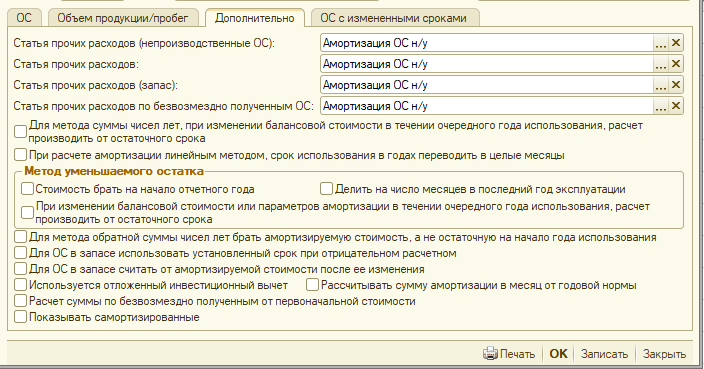
Task: Open selection dialog for Статья прочих расходов:
Action: tap(660, 64)
